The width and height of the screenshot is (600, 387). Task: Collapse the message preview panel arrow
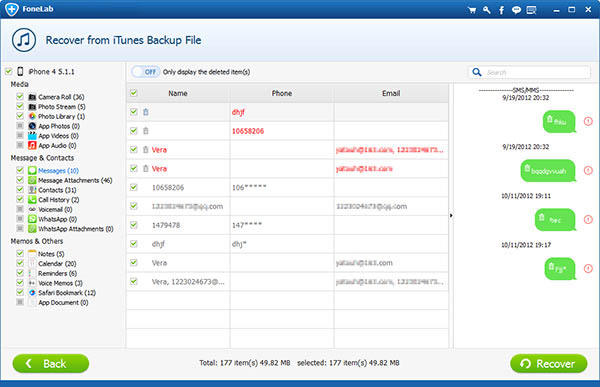tap(451, 216)
